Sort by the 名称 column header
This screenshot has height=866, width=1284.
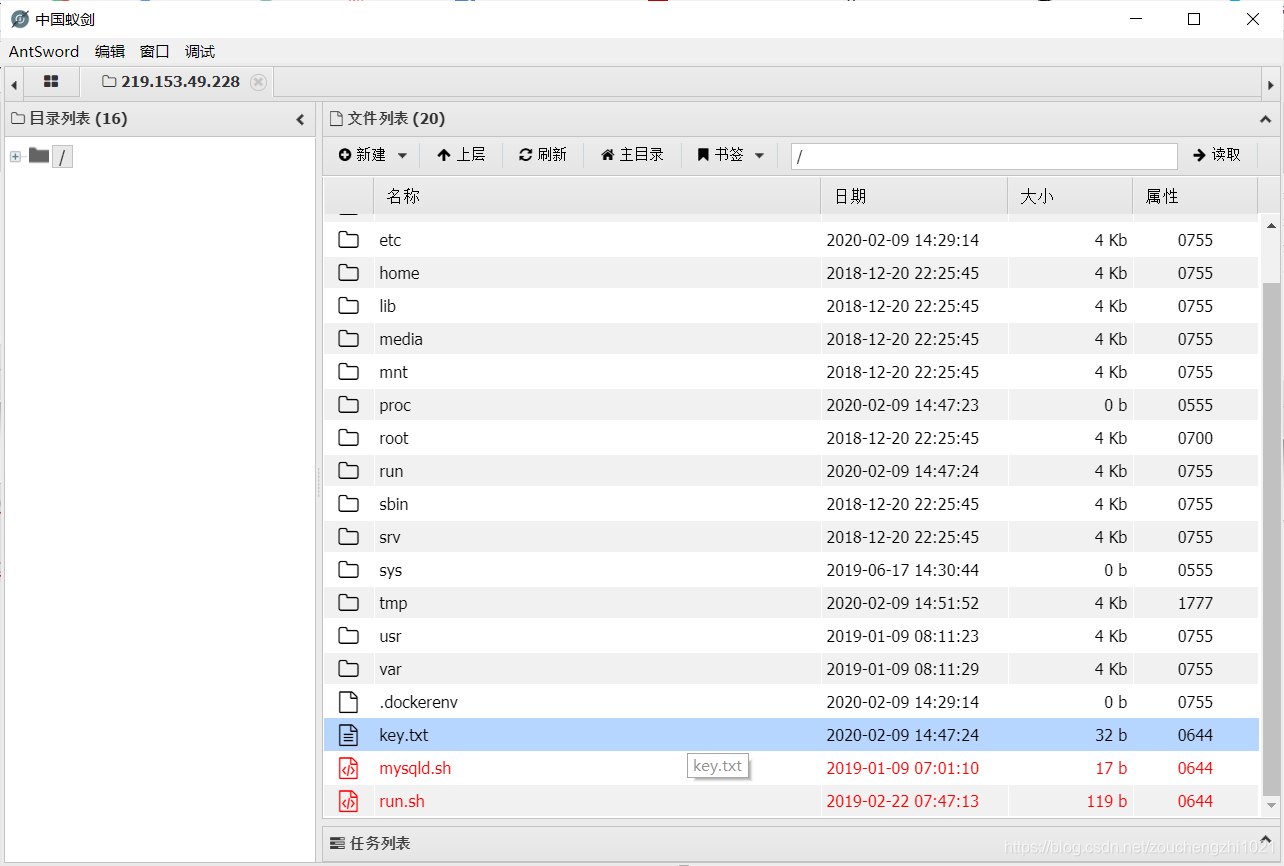click(x=597, y=197)
